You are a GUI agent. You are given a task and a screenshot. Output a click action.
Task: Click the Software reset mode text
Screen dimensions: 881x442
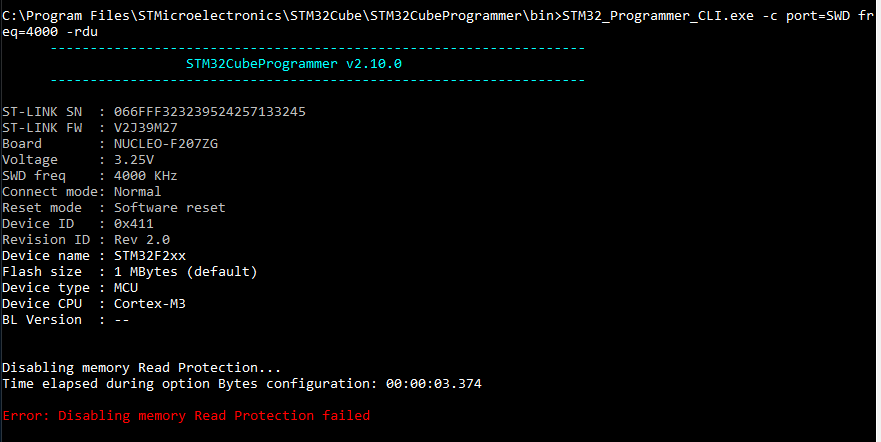coord(170,208)
